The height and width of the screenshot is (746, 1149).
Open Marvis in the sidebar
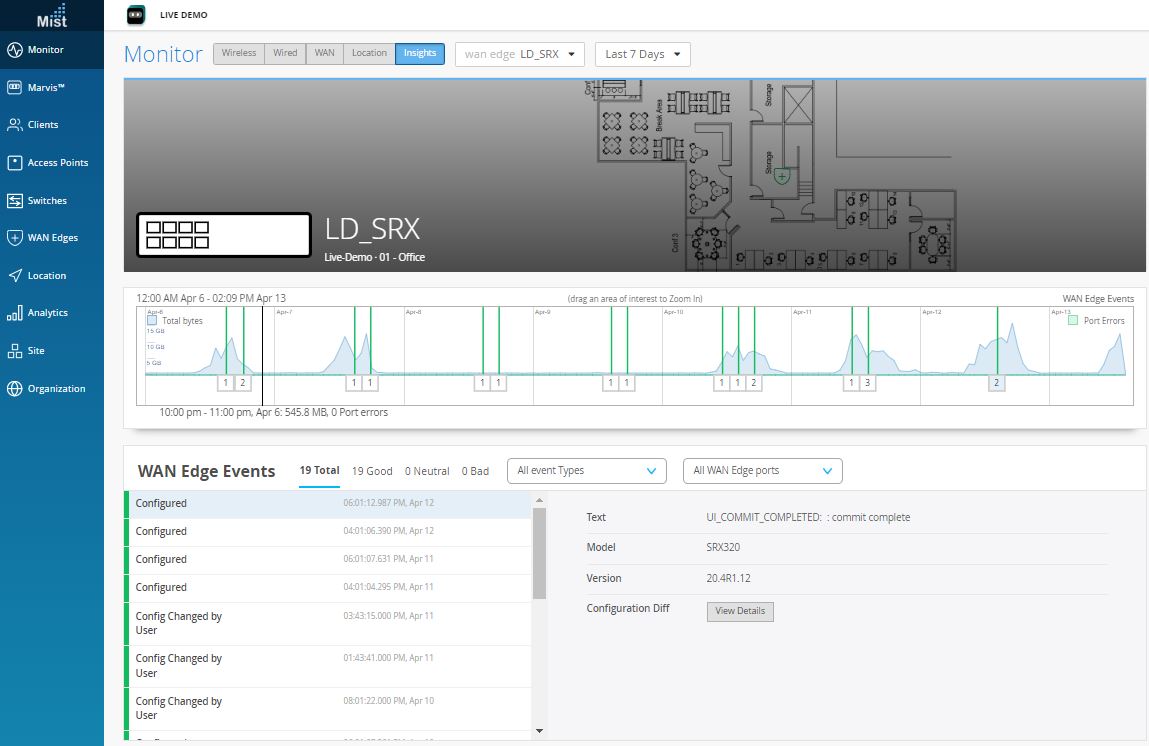(x=15, y=88)
